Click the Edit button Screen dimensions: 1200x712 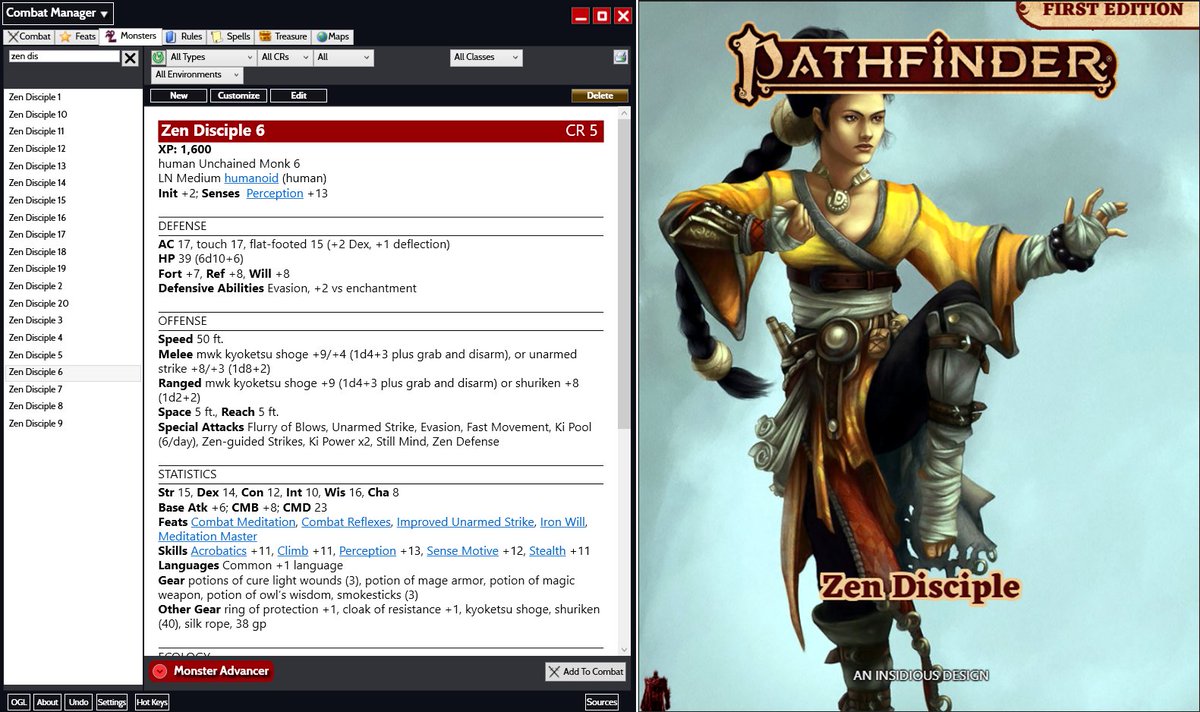tap(299, 96)
